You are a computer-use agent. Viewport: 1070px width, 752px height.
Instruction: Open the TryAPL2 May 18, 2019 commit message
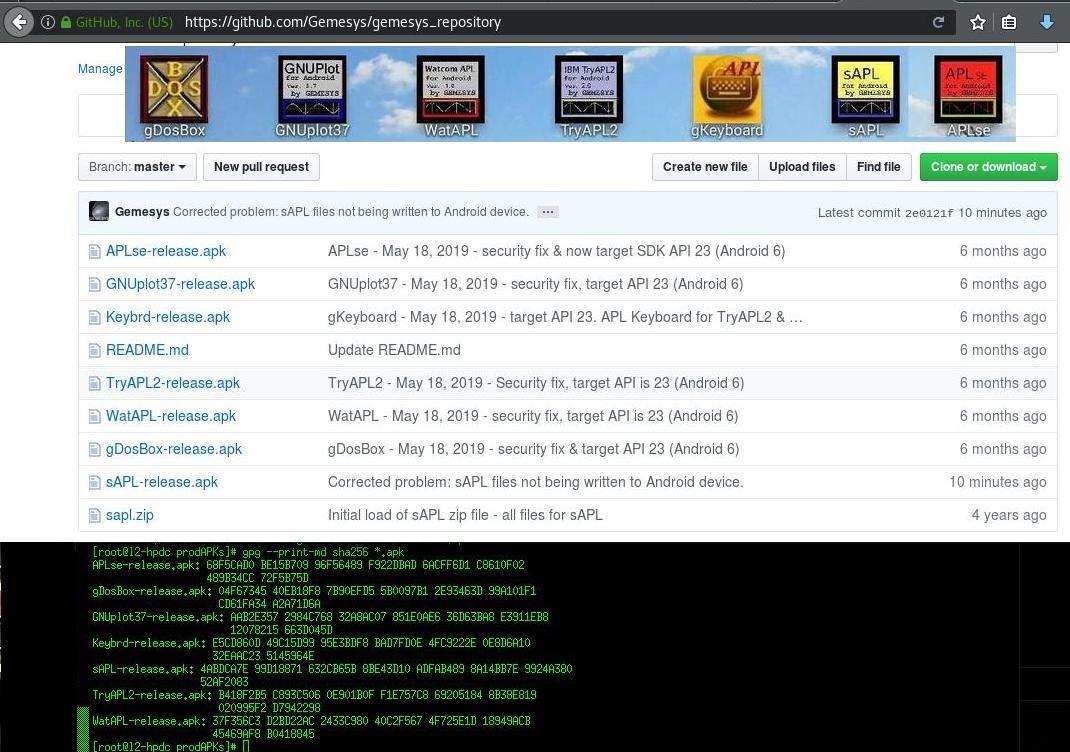[536, 383]
